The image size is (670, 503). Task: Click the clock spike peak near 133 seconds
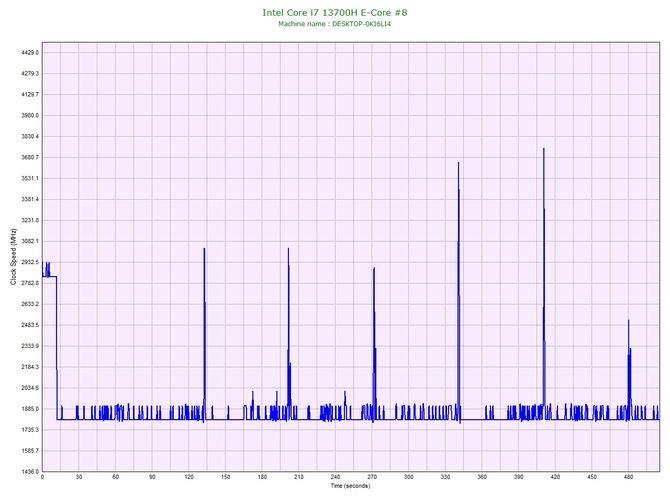(204, 249)
